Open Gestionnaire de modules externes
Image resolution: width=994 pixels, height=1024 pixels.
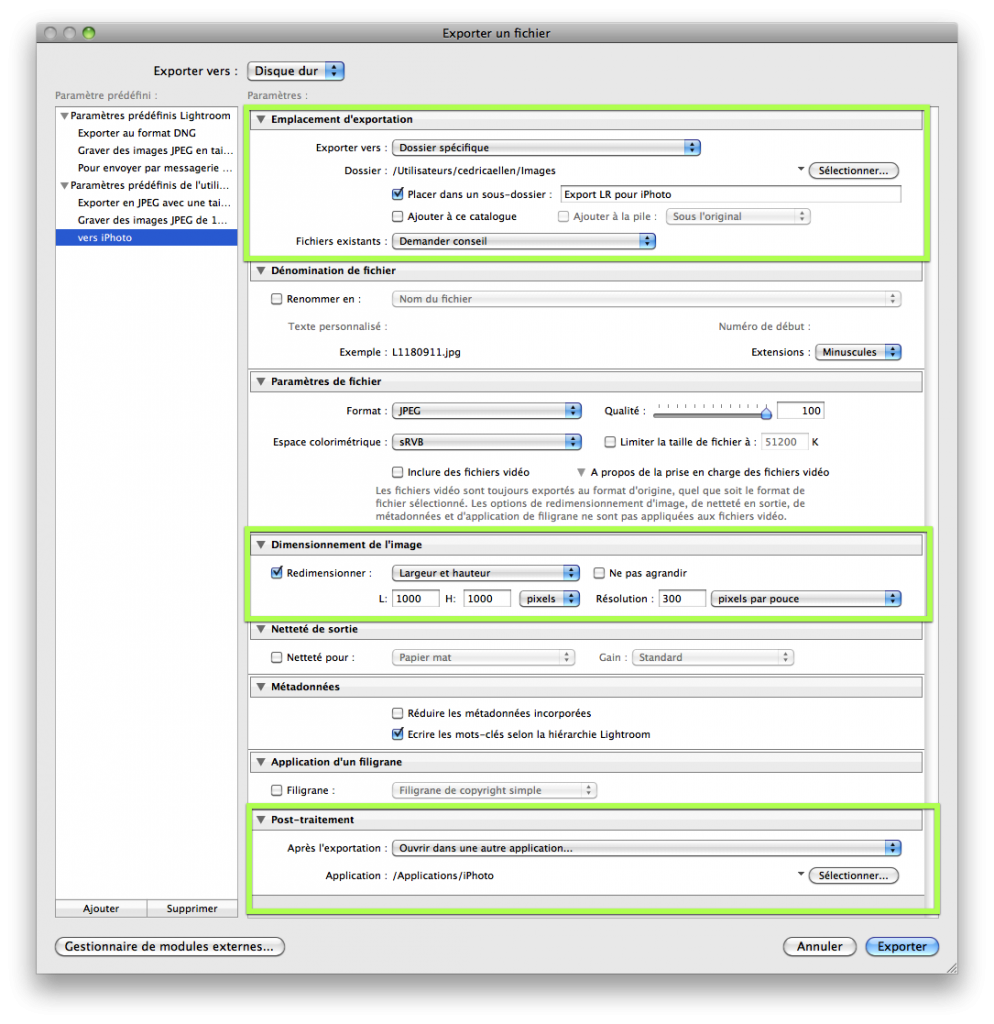point(169,946)
